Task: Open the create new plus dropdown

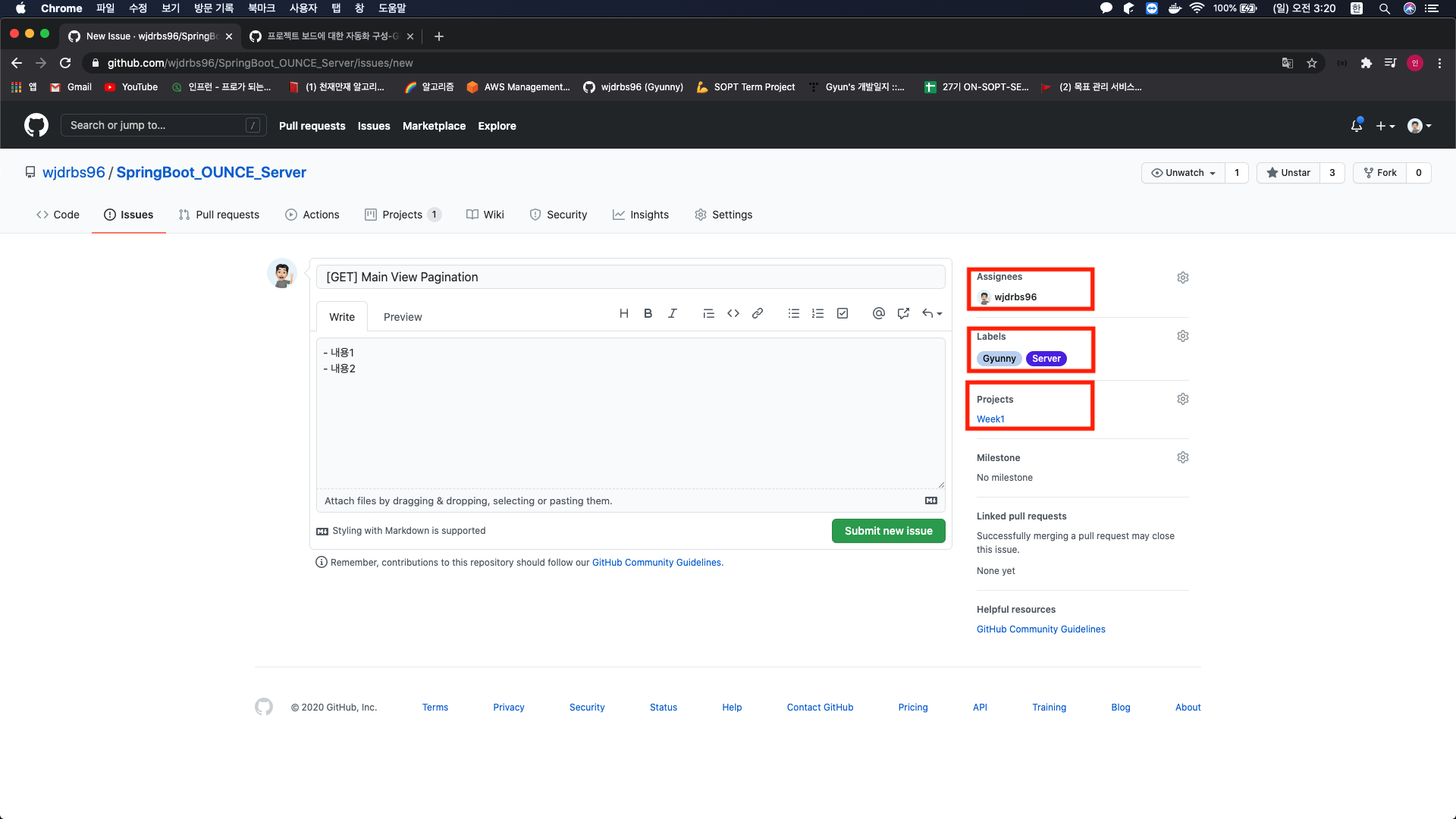Action: [x=1385, y=126]
